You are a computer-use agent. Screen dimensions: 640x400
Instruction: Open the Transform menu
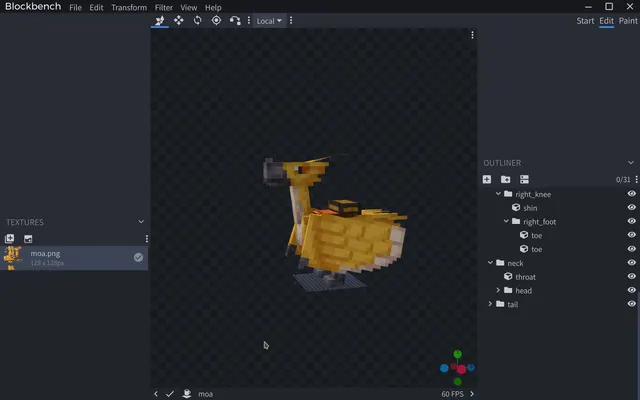(x=129, y=7)
